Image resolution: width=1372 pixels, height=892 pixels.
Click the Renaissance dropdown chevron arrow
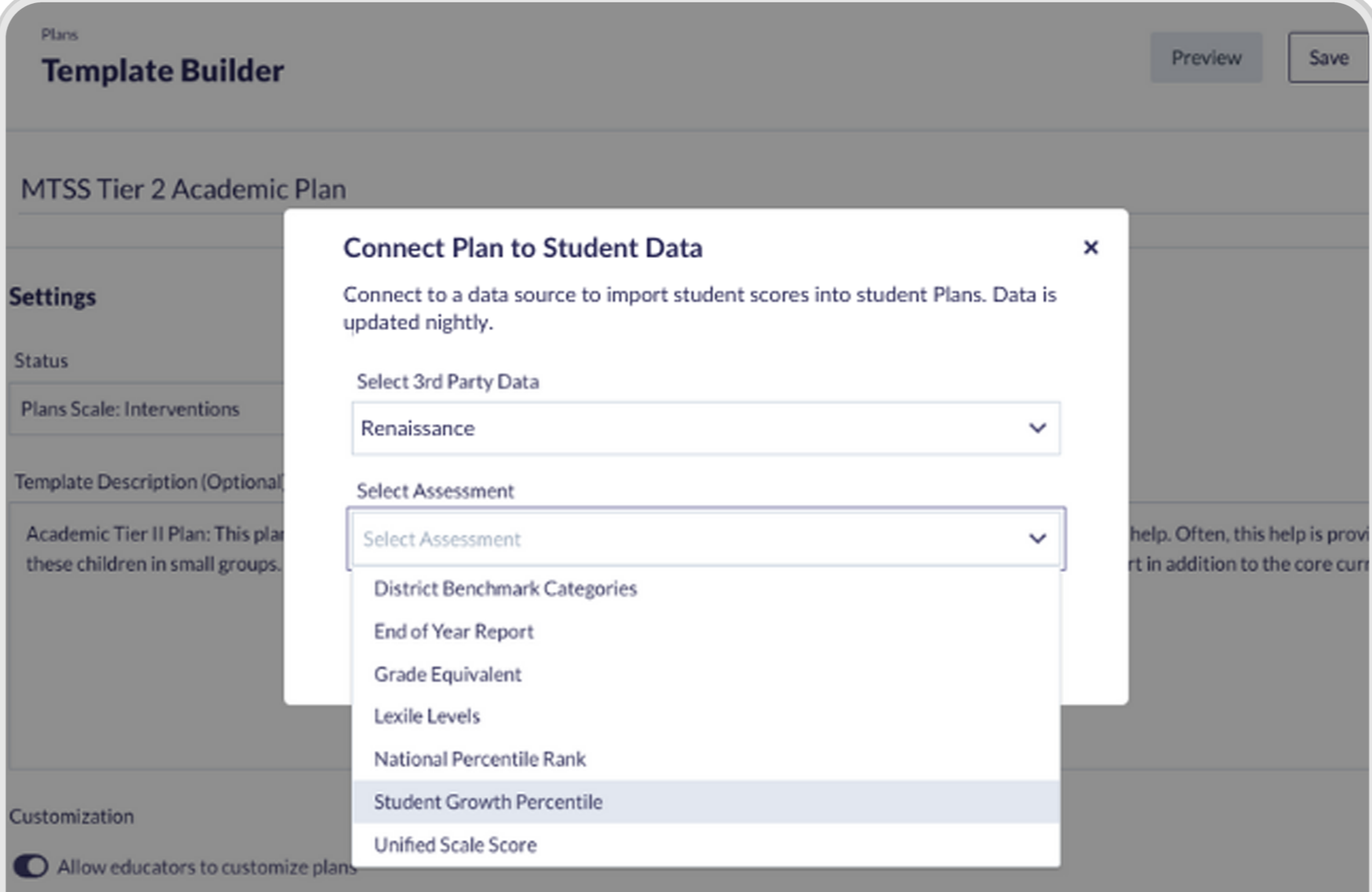pos(1037,428)
